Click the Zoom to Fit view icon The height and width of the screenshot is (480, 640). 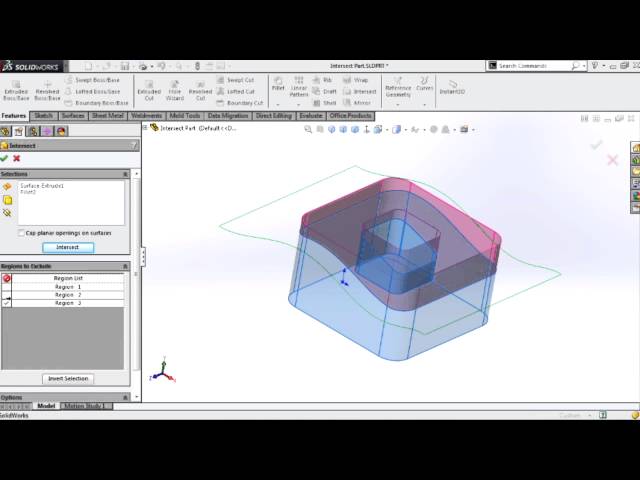[308, 129]
